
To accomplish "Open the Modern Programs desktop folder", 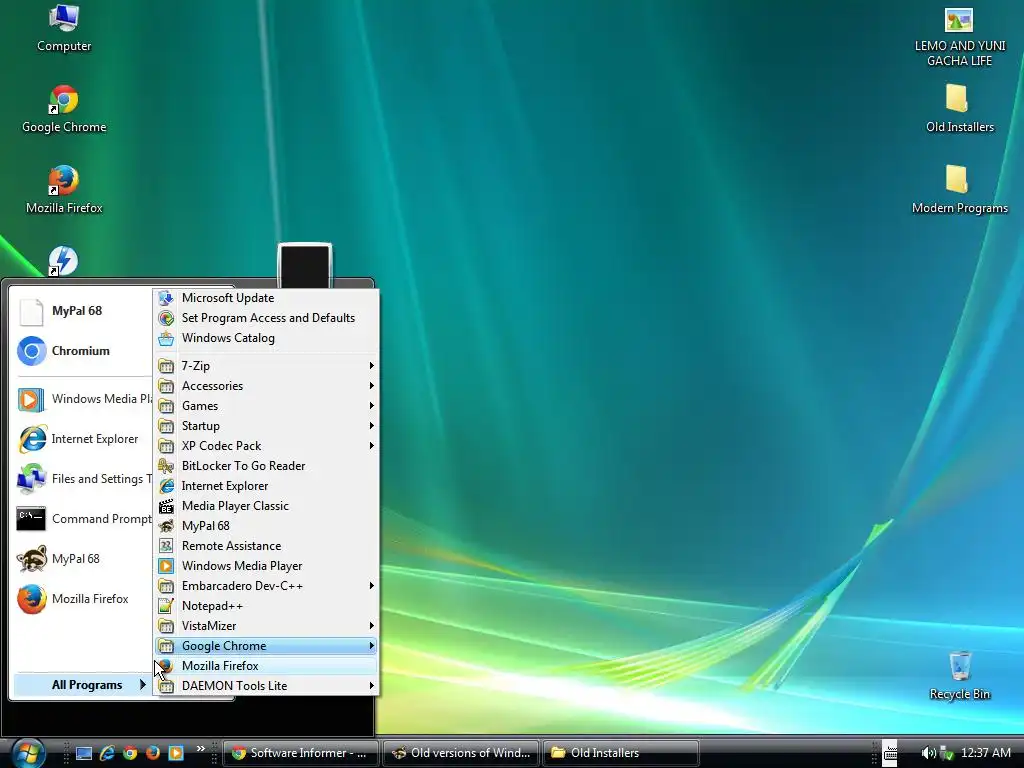I will pyautogui.click(x=959, y=189).
